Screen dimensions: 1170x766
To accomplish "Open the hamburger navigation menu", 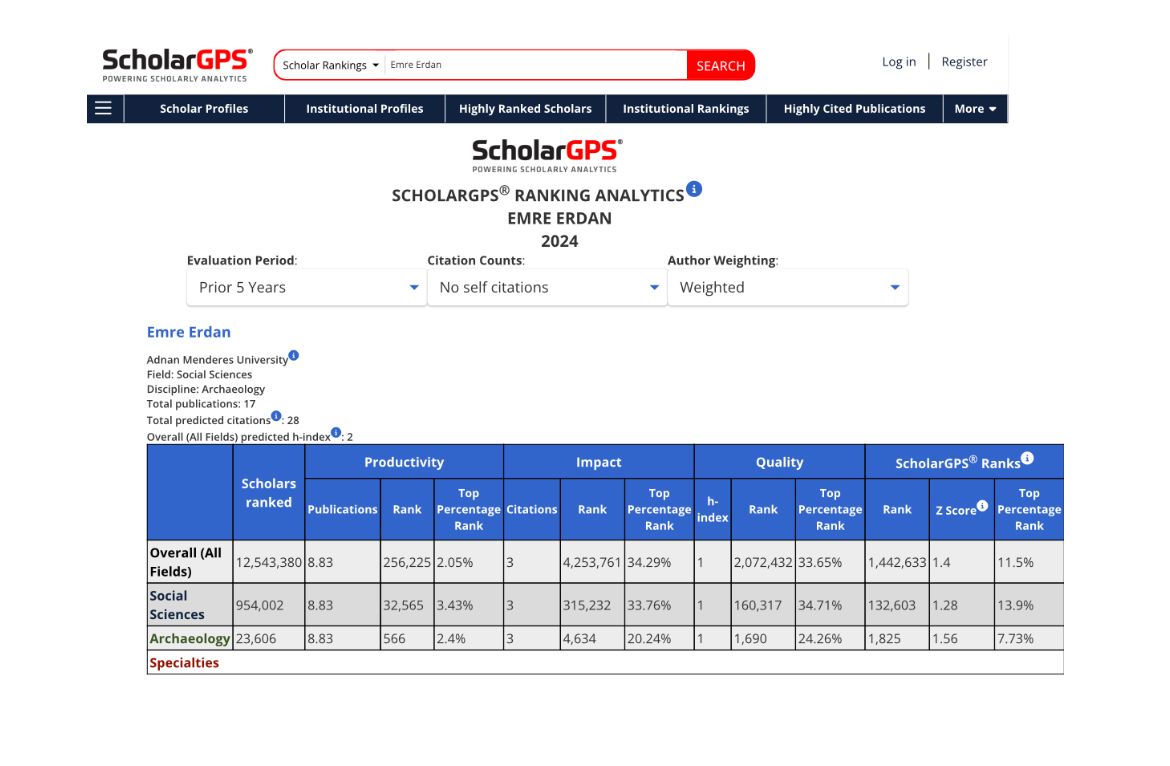I will [x=103, y=109].
